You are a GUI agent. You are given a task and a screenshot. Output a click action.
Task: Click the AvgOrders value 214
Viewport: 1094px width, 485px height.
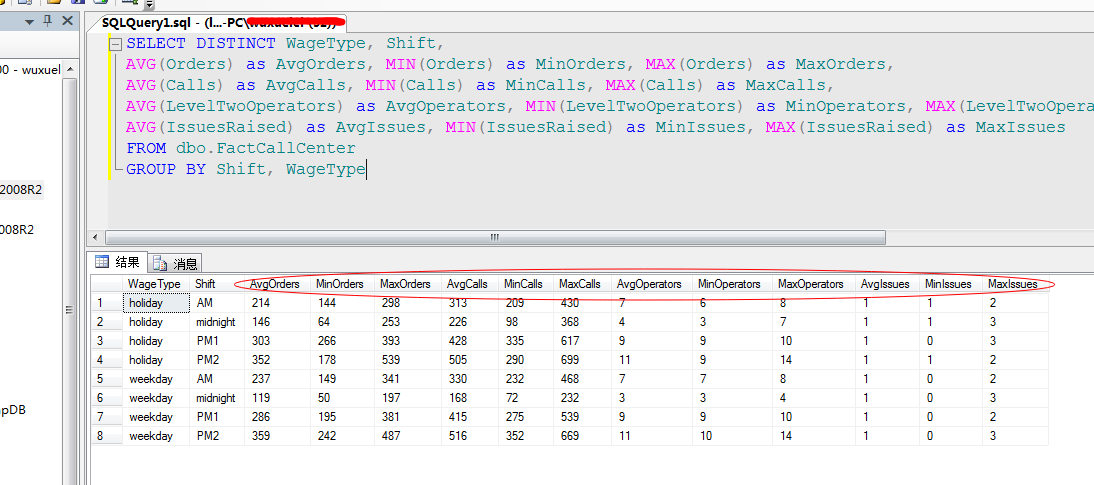[277, 303]
